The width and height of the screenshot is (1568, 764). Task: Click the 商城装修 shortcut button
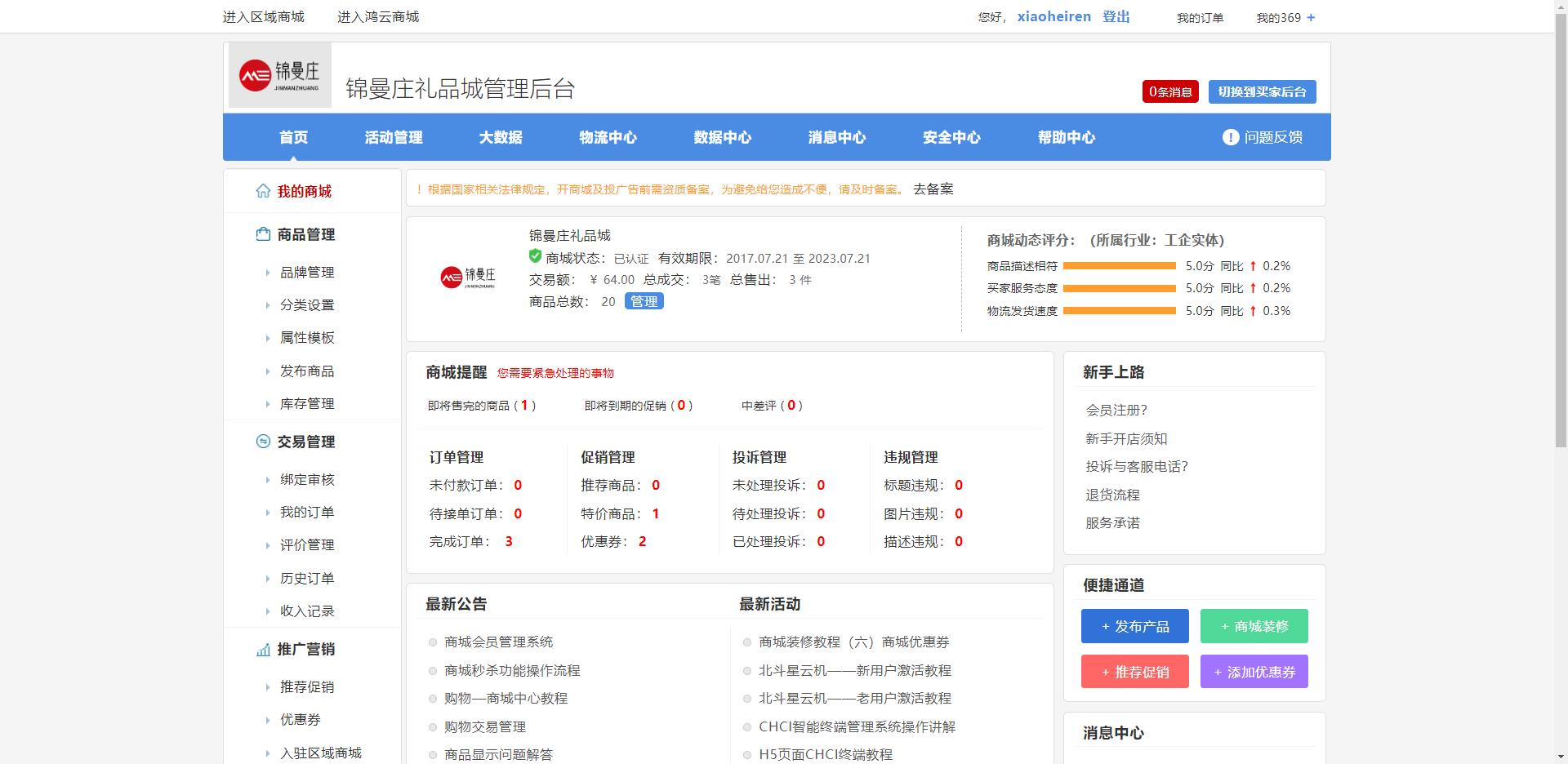(x=1254, y=626)
